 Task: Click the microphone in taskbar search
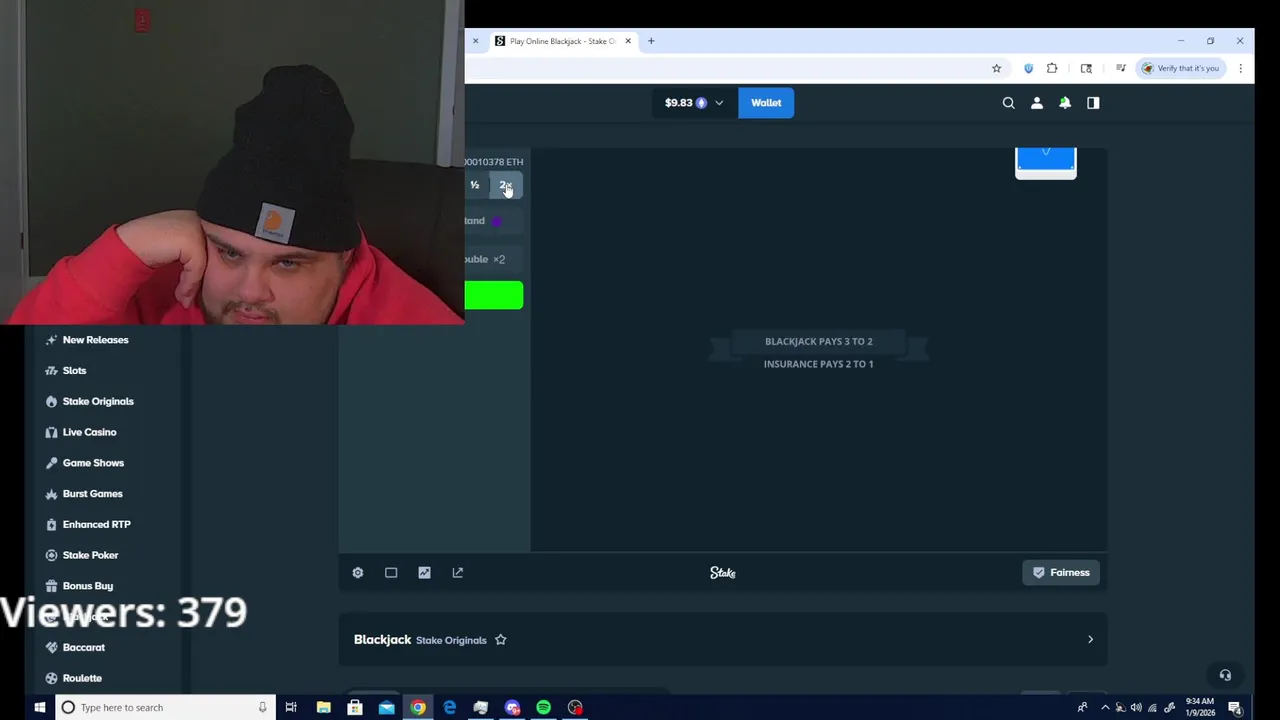point(262,707)
